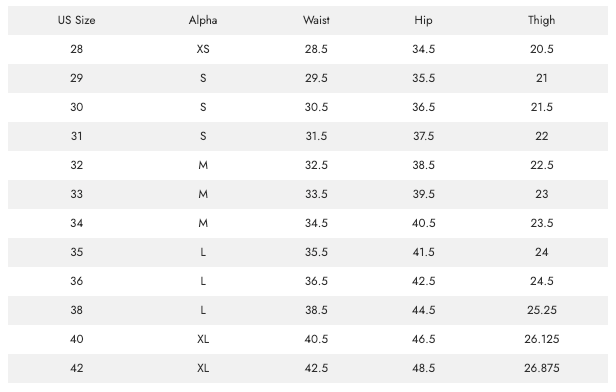Click waist value 42.5
This screenshot has height=392, width=616.
(x=316, y=368)
